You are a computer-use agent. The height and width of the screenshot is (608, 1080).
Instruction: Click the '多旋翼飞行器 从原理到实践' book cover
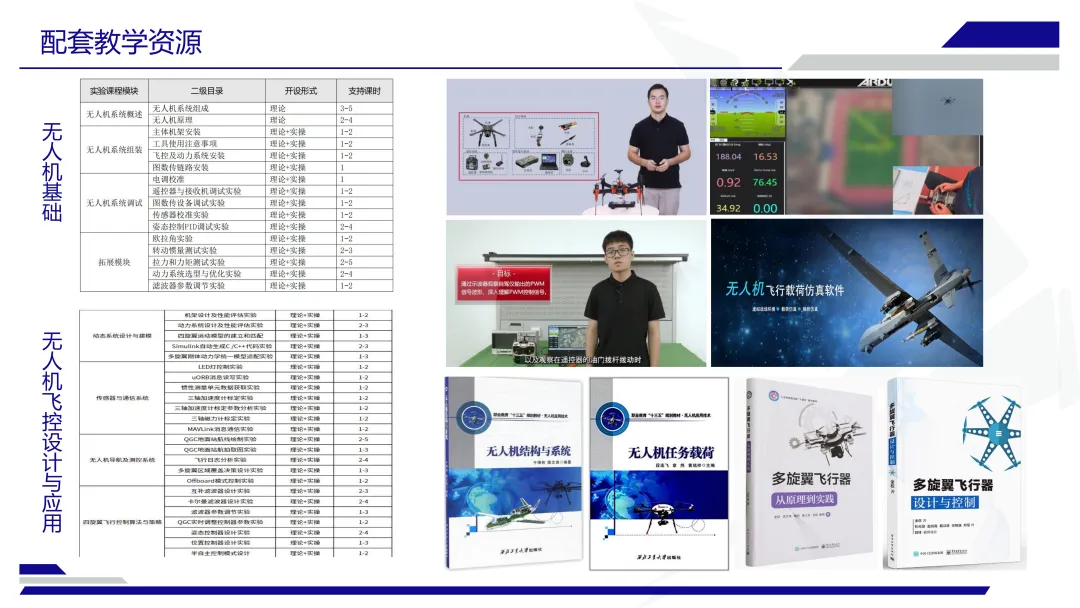(x=808, y=472)
